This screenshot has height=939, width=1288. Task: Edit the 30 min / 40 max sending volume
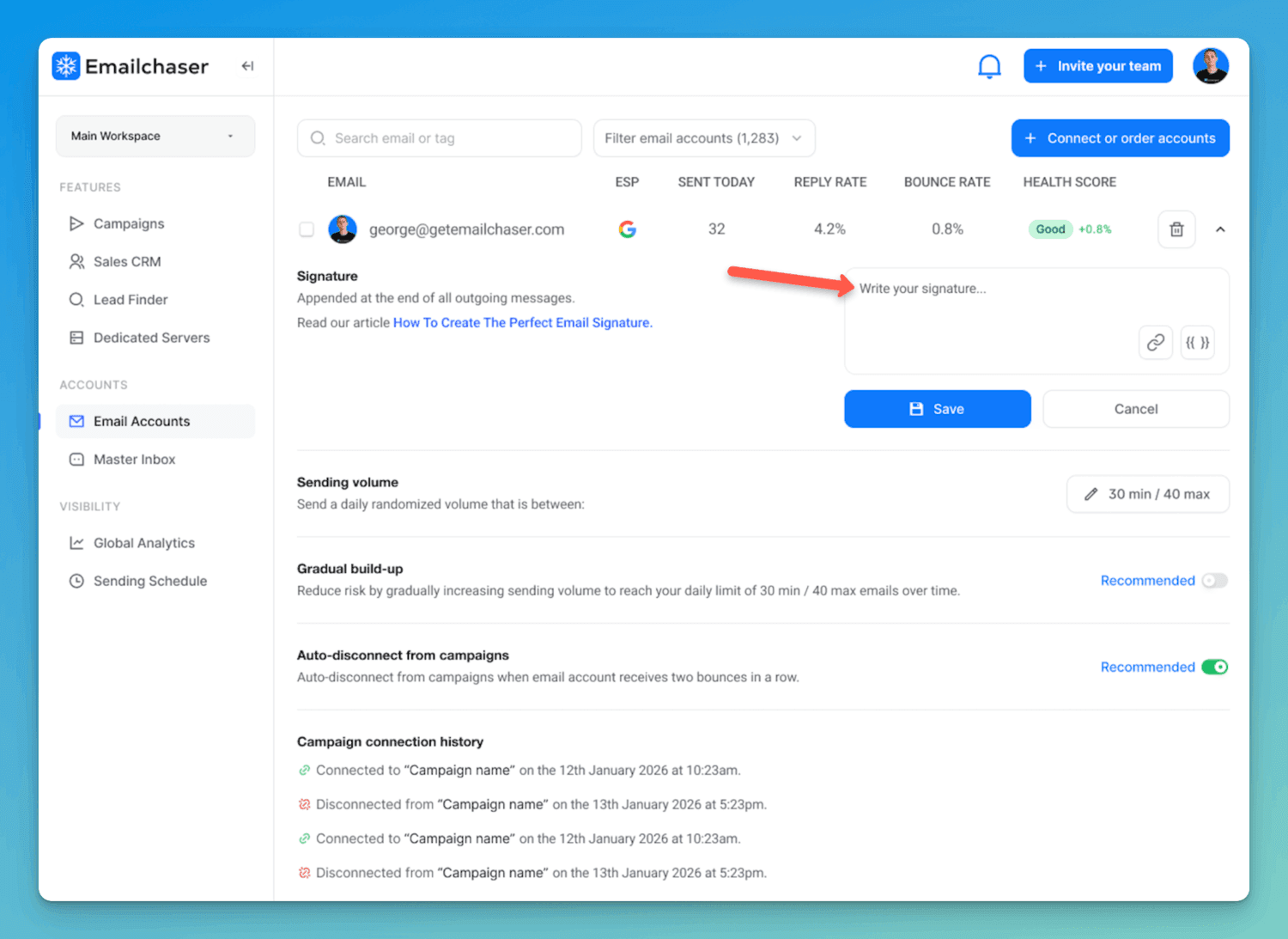[1147, 494]
